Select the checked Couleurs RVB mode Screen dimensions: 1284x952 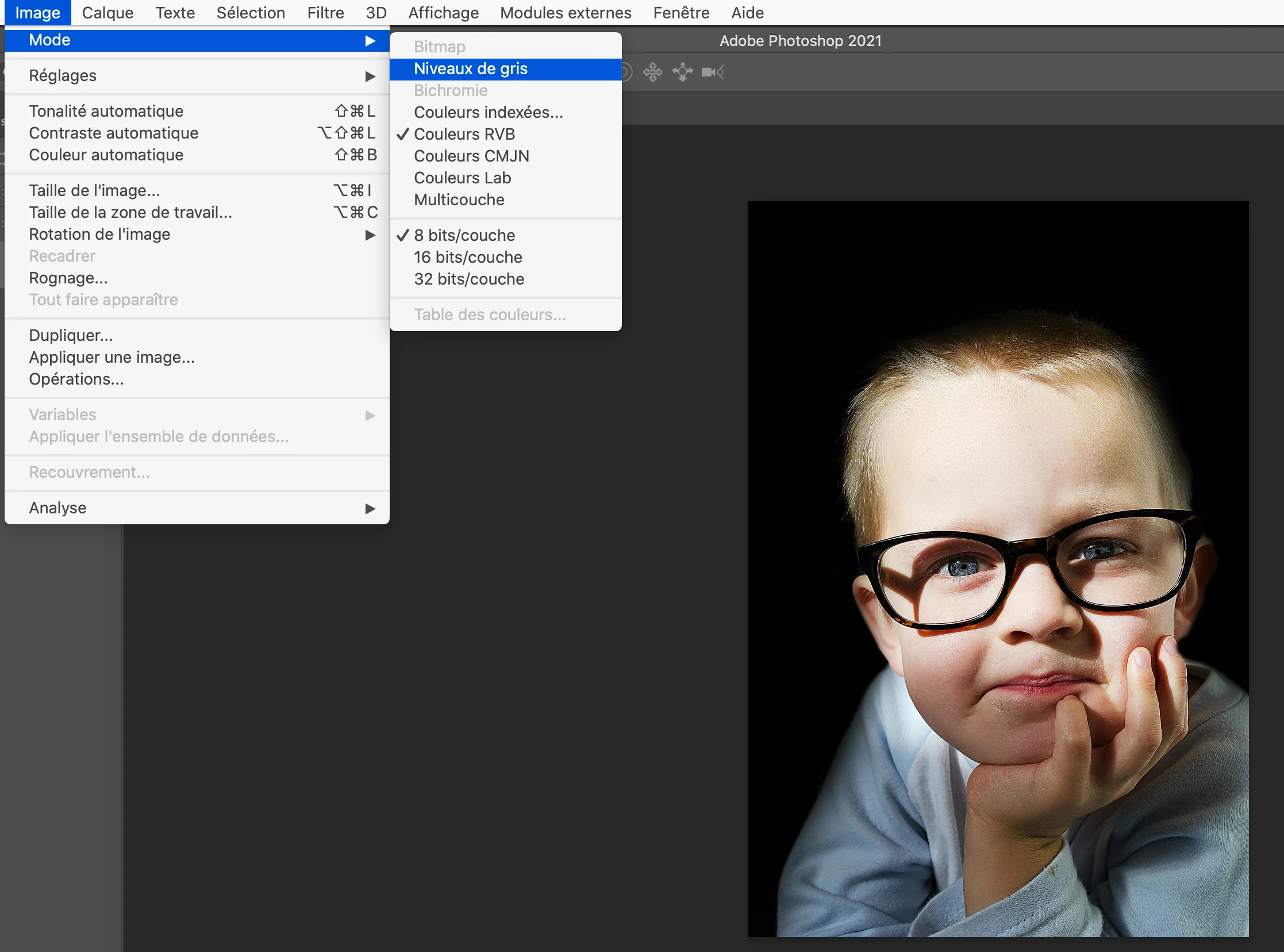point(464,135)
